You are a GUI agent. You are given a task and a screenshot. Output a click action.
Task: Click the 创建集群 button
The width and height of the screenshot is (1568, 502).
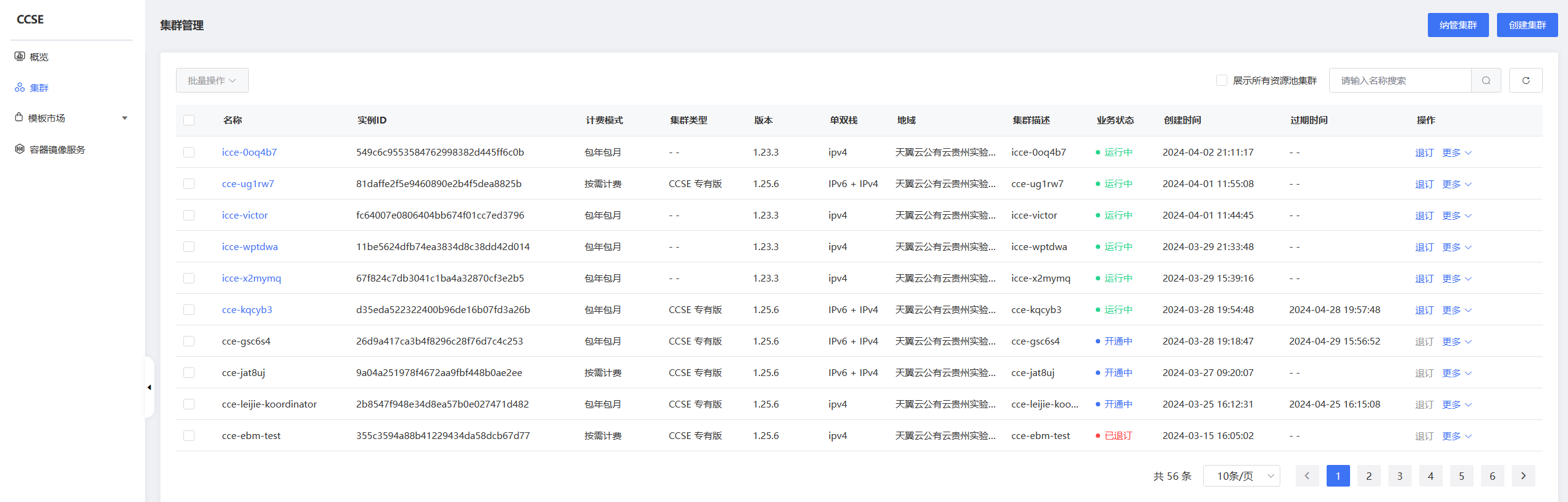click(x=1527, y=25)
